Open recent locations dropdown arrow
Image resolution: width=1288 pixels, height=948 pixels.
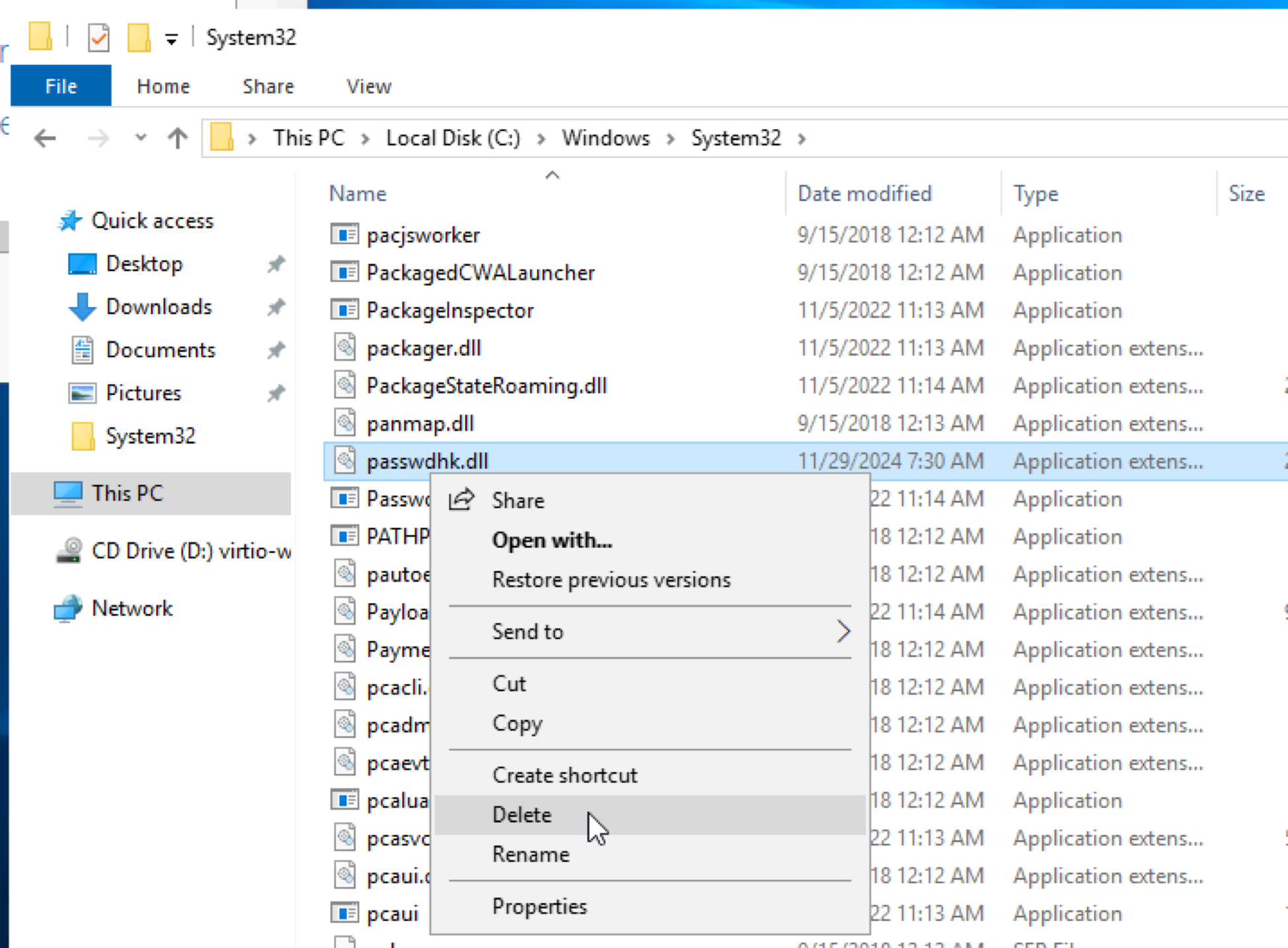click(x=140, y=138)
